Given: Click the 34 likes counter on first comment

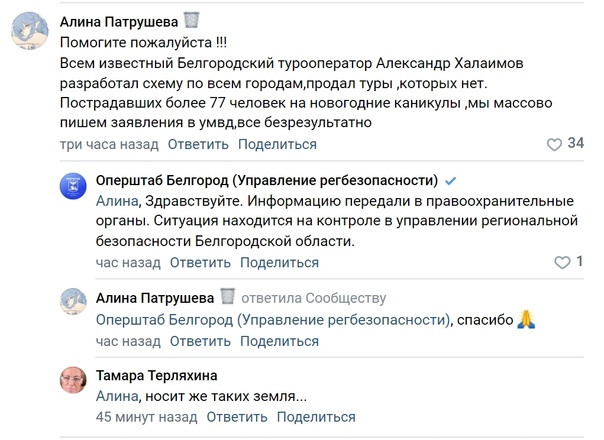Looking at the screenshot, I should pos(575,143).
